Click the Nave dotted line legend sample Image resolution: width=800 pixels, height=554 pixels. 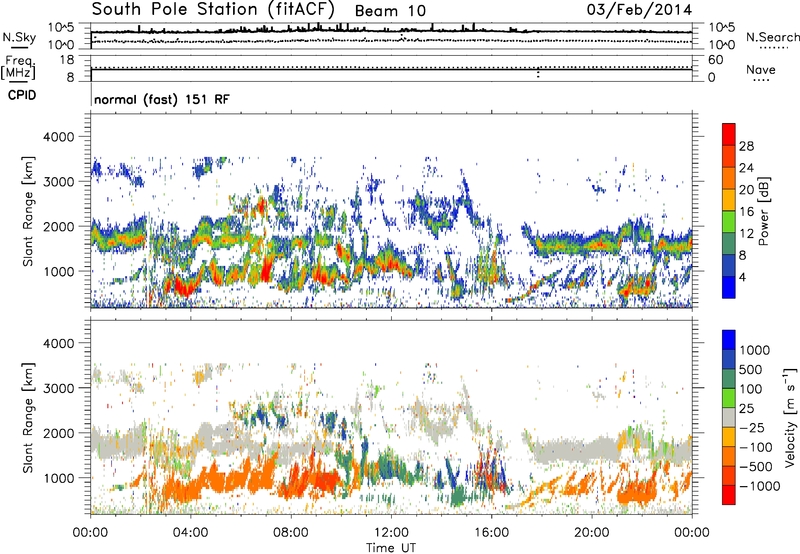point(761,80)
